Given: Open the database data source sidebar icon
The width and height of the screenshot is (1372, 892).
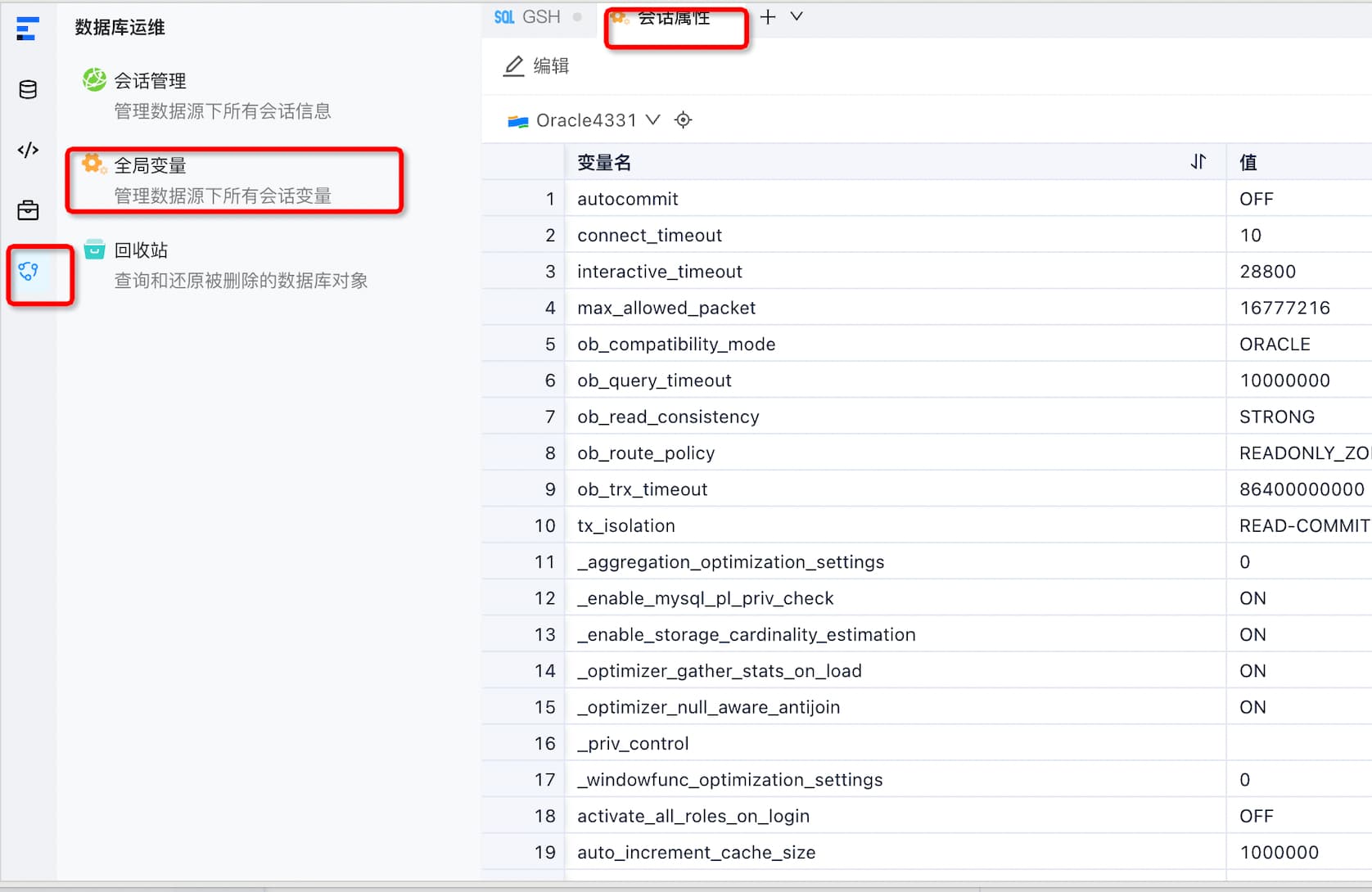Looking at the screenshot, I should click(28, 89).
